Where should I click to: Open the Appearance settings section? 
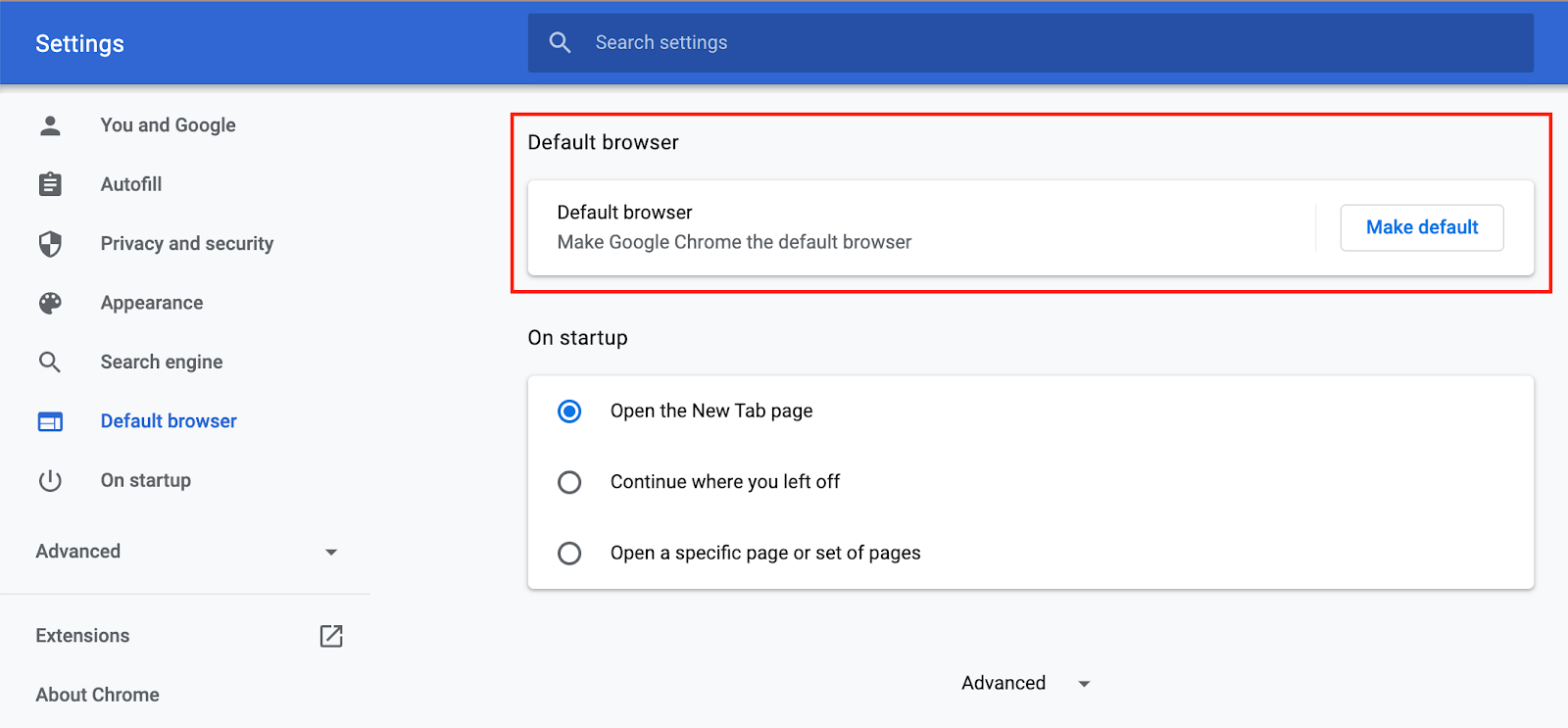[152, 303]
